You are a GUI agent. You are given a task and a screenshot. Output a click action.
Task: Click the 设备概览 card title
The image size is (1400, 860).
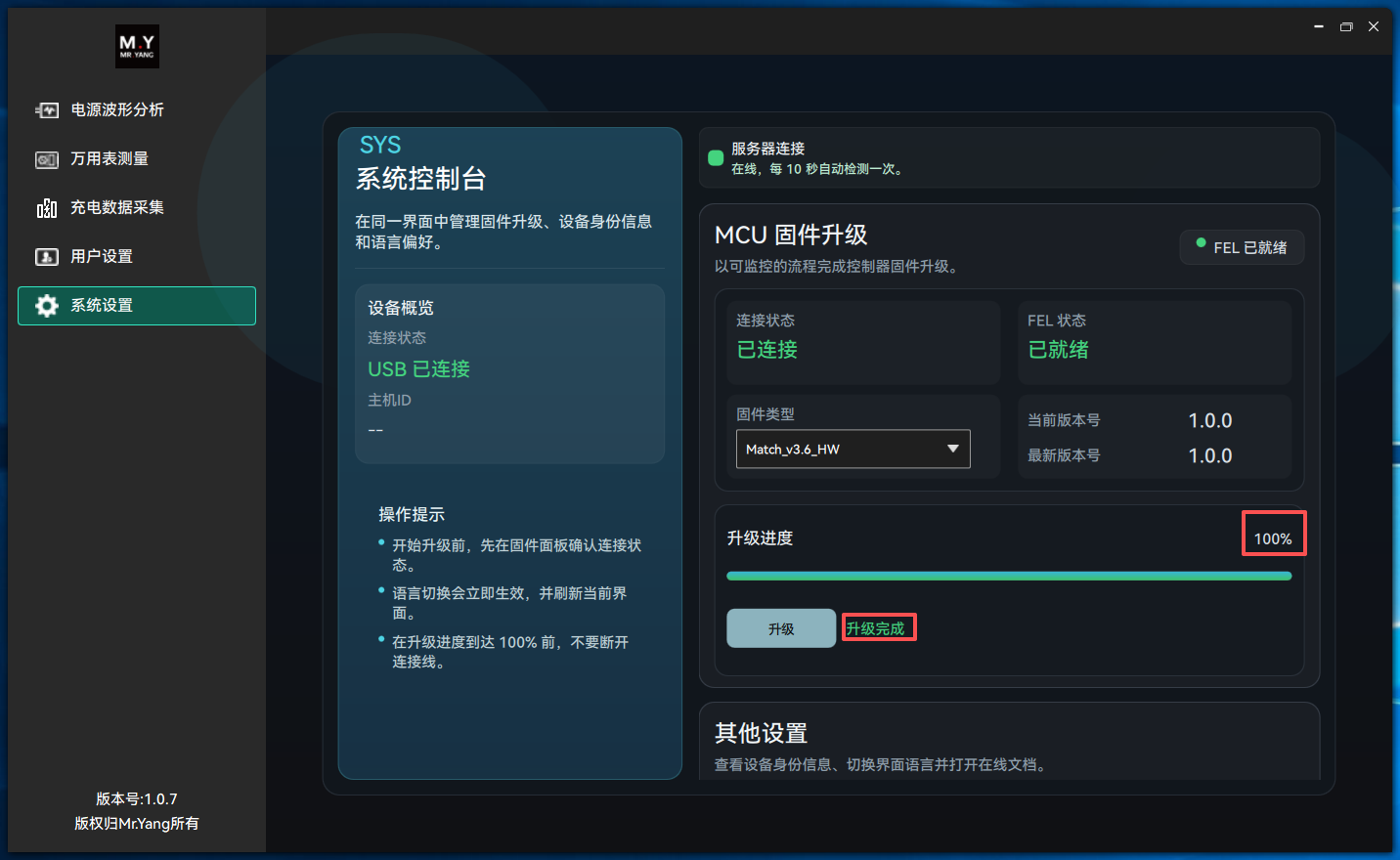click(401, 308)
